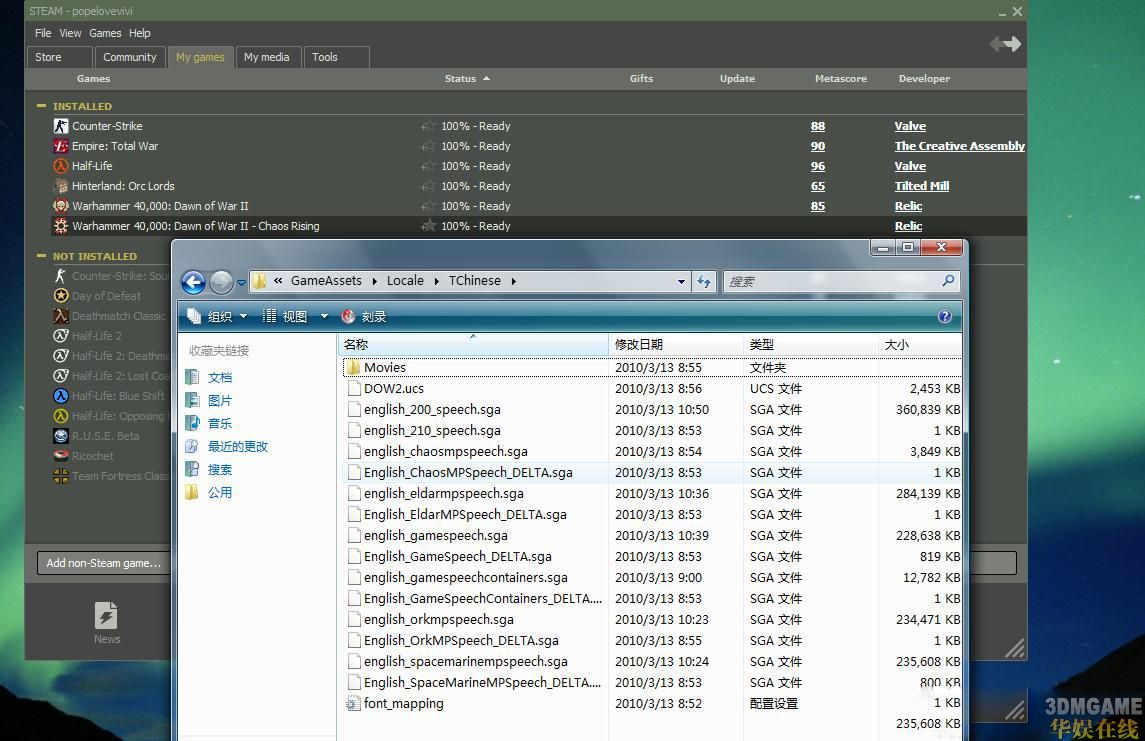
Task: Click the Dawn of War II - Chaos Rising icon
Action: tap(61, 226)
